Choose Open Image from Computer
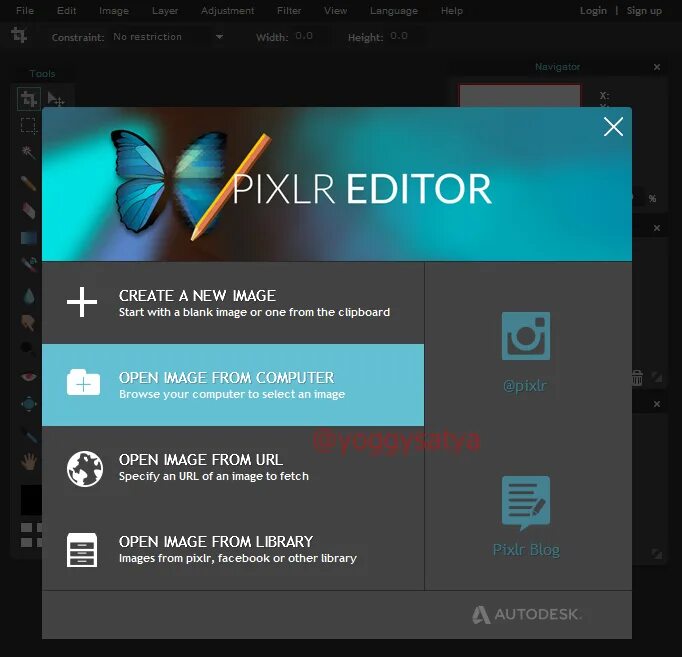682x657 pixels. click(x=233, y=385)
